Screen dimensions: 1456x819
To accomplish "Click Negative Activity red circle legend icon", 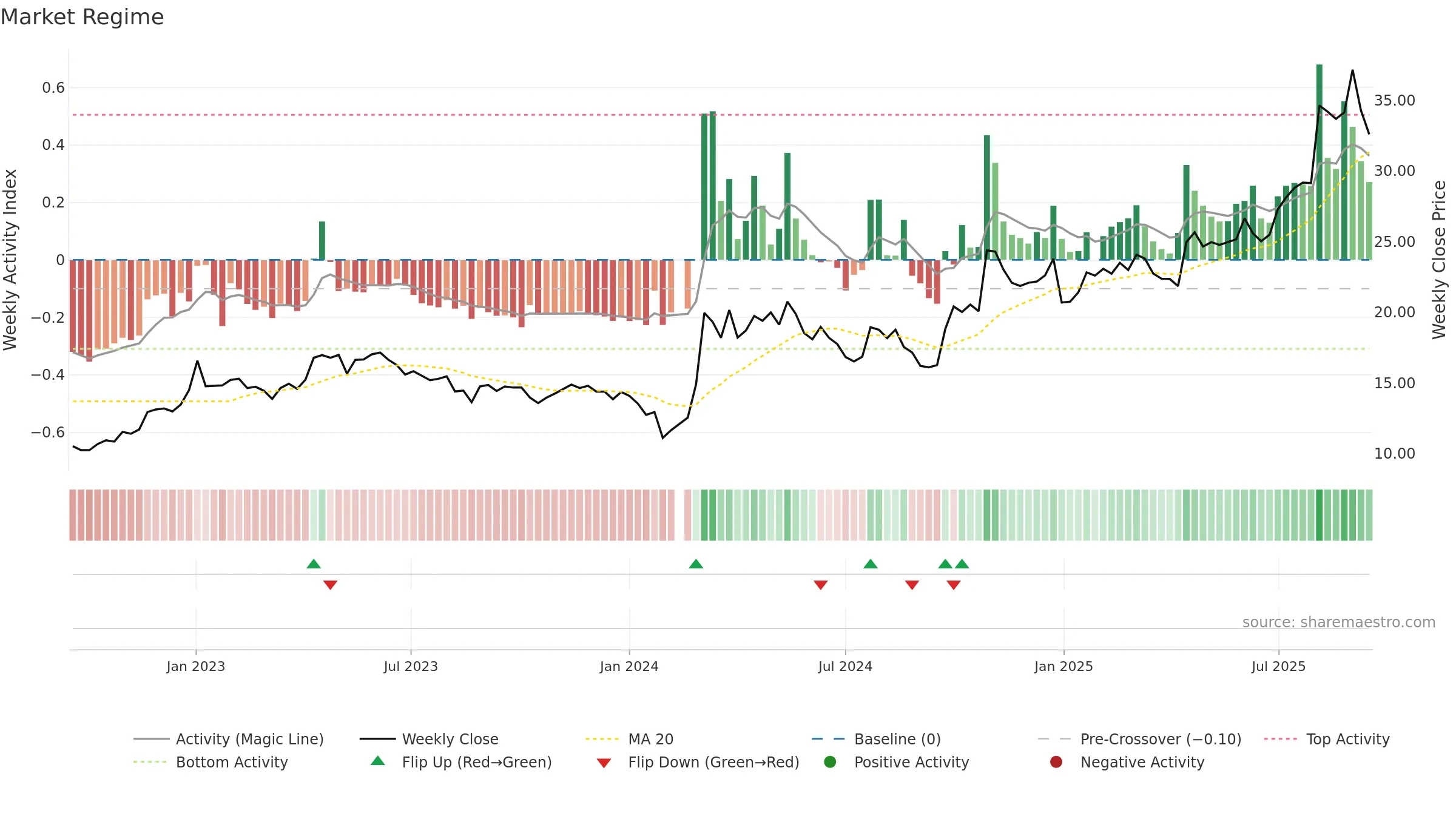I will 1056,761.
